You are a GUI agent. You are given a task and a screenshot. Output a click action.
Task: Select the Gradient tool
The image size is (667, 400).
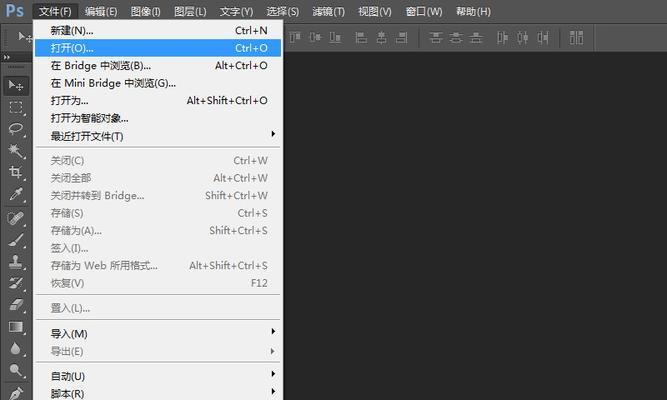coord(16,327)
